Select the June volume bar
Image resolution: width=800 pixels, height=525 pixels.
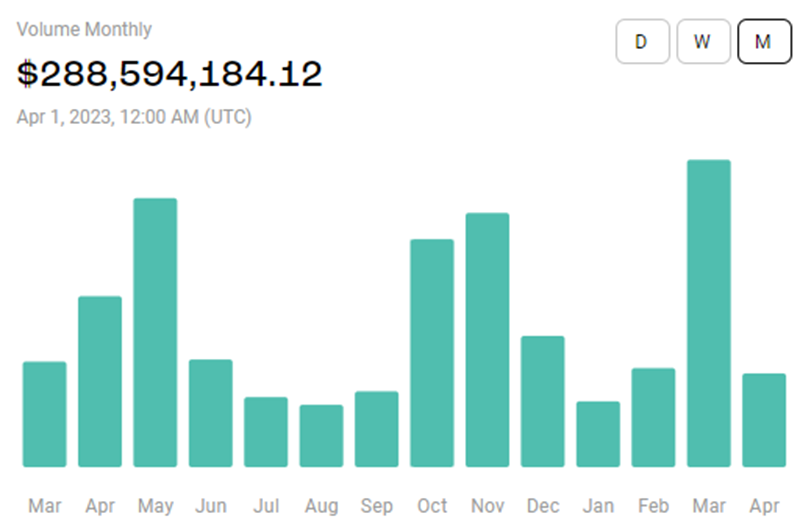click(x=211, y=413)
